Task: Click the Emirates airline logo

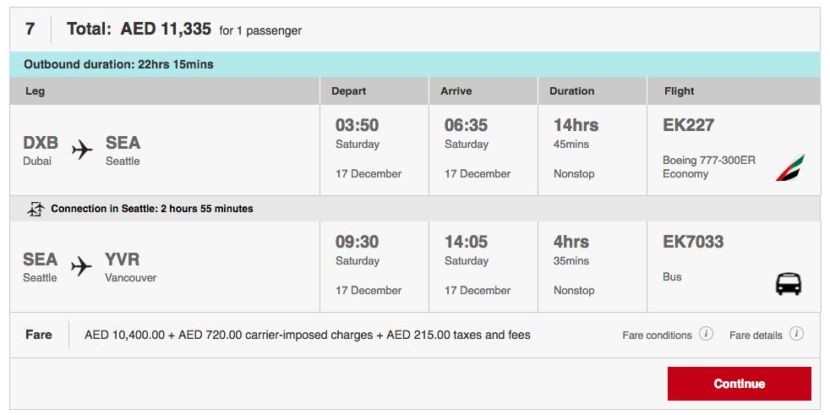Action: [789, 167]
